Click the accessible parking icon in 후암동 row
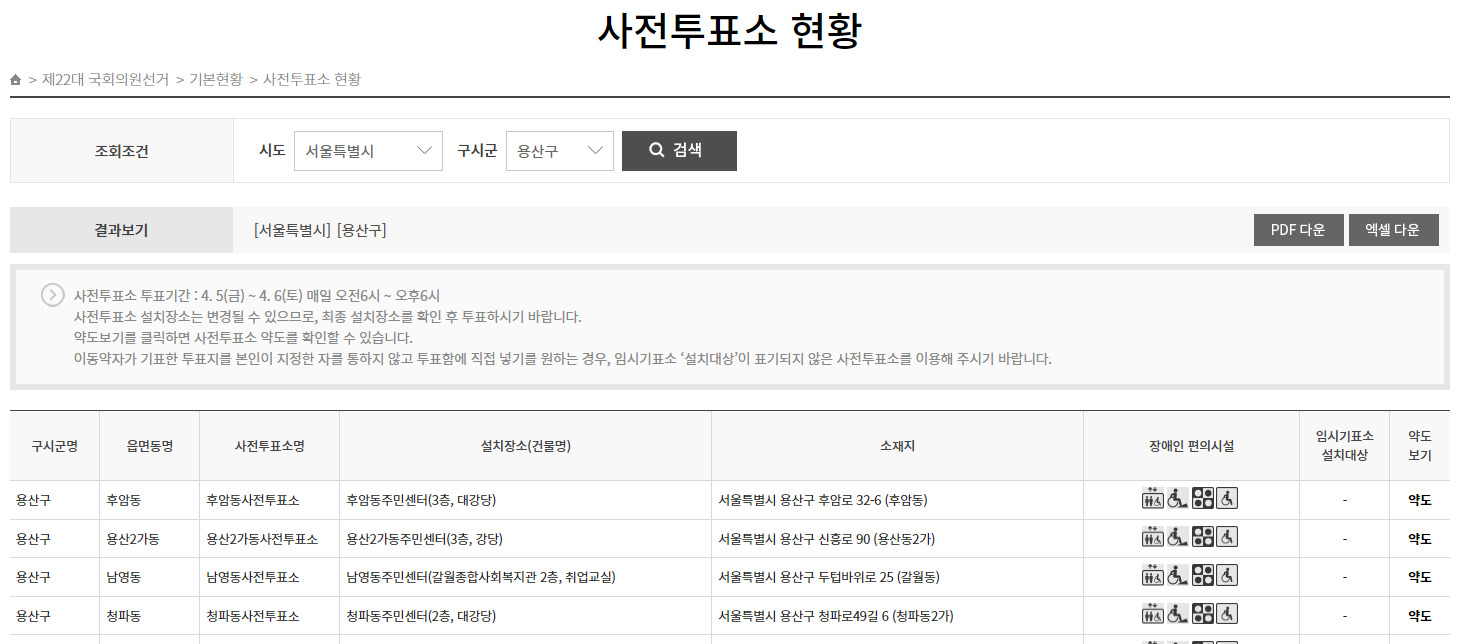1458x644 pixels. click(1226, 498)
